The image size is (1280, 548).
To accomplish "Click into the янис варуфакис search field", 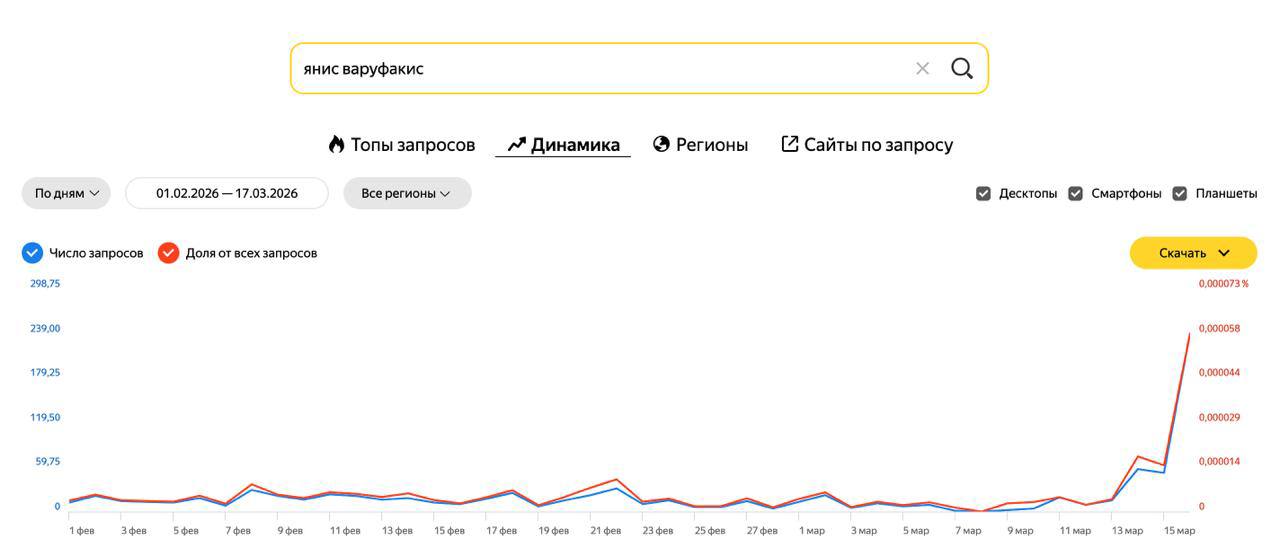I will (600, 68).
